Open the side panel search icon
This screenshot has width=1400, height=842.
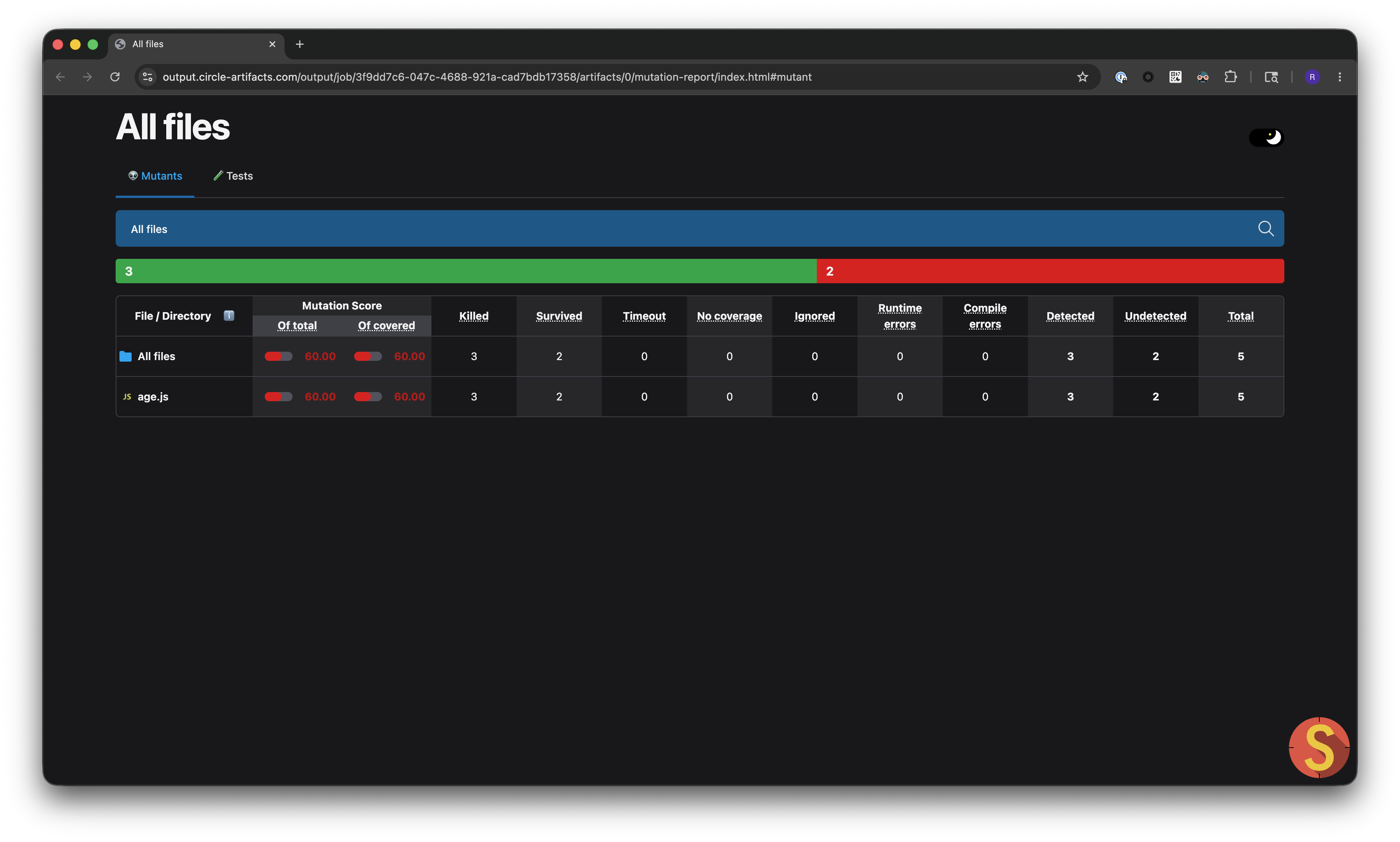click(1271, 77)
